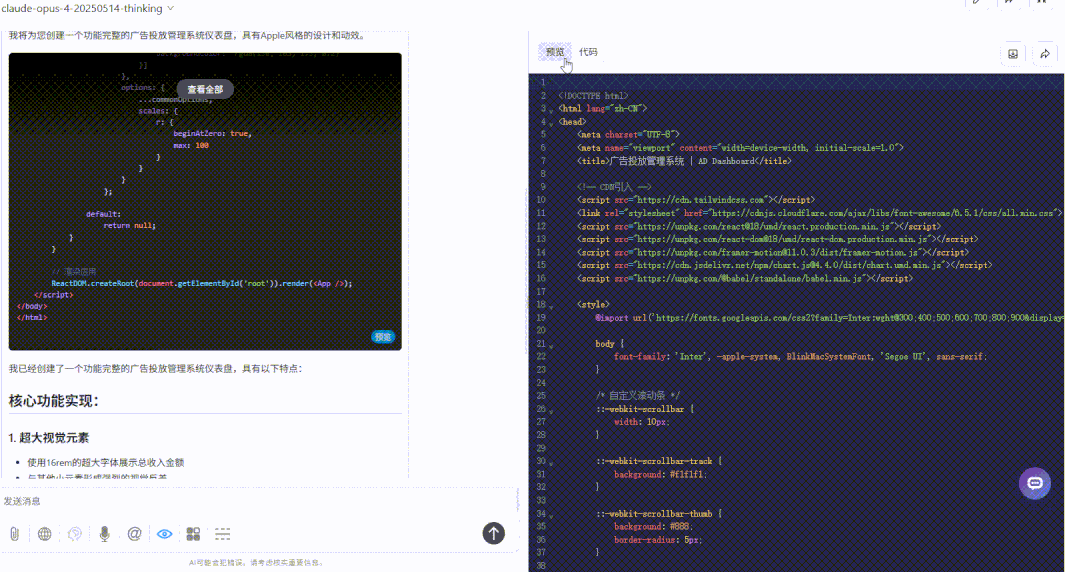Image resolution: width=1065 pixels, height=572 pixels.
Task: Attach a file with the paperclip icon
Action: tap(14, 534)
